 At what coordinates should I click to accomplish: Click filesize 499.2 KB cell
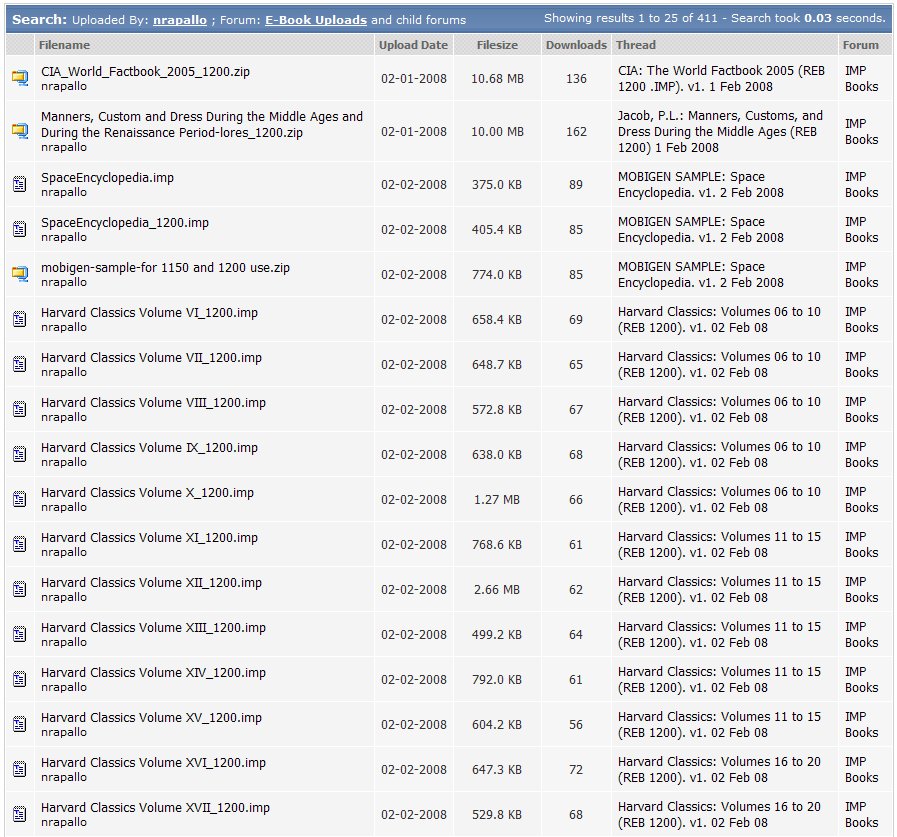497,635
